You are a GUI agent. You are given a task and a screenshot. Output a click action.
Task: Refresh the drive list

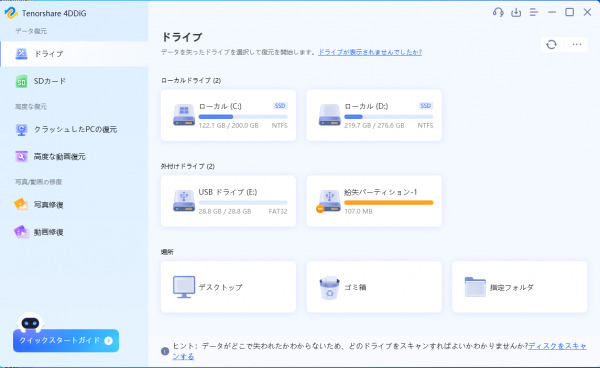point(551,44)
